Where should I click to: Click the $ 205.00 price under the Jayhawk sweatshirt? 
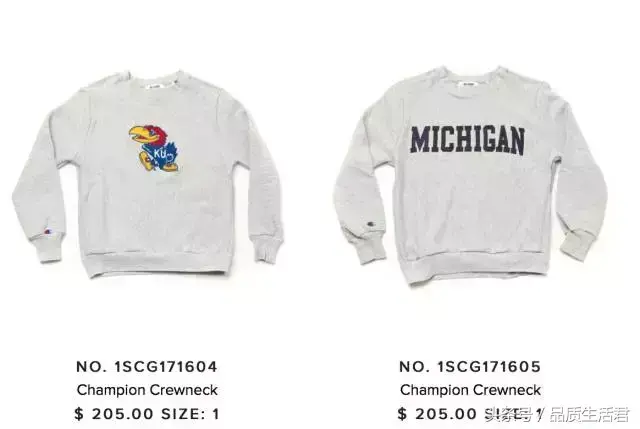pyautogui.click(x=114, y=414)
